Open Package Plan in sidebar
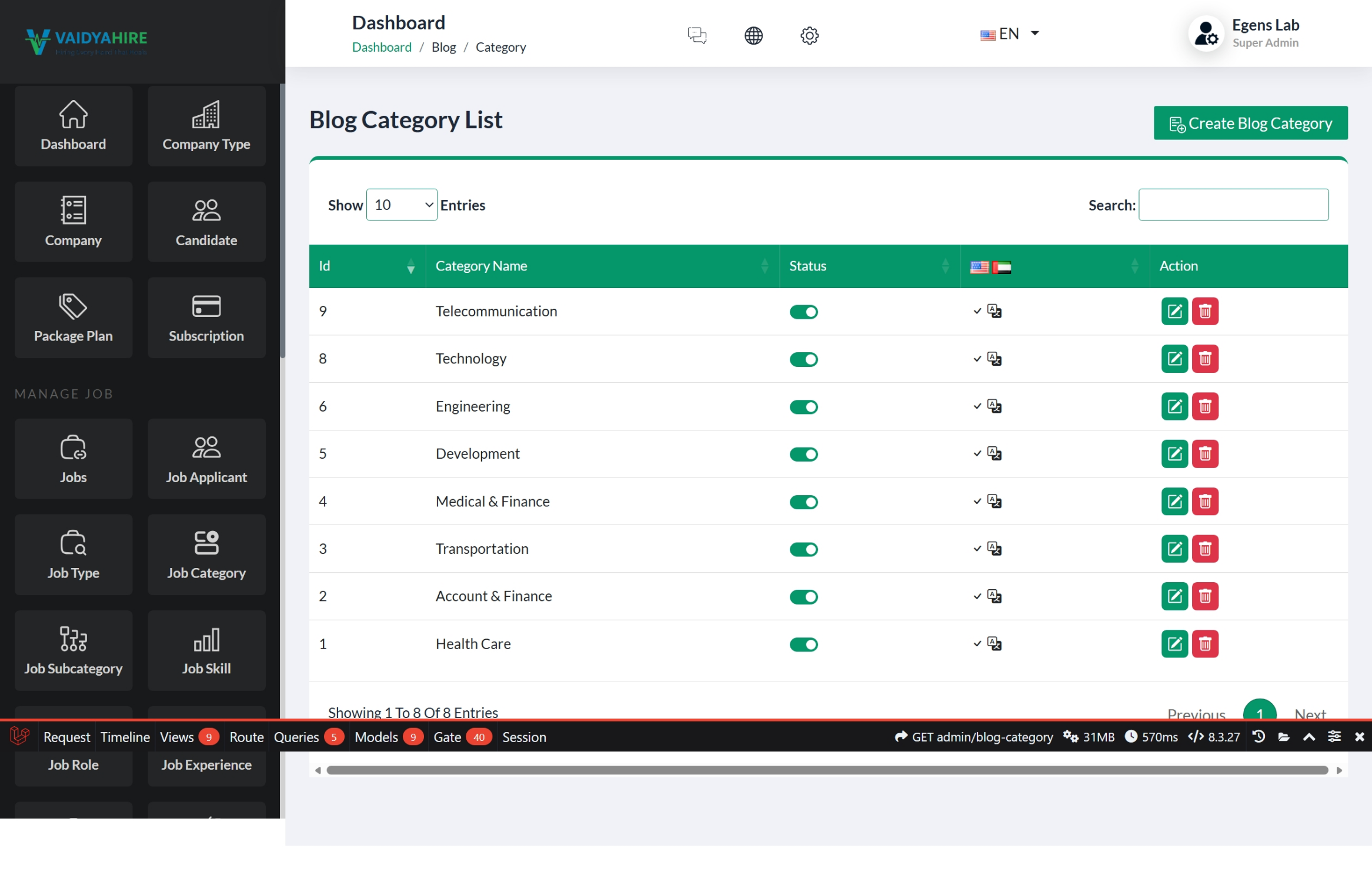 click(74, 318)
